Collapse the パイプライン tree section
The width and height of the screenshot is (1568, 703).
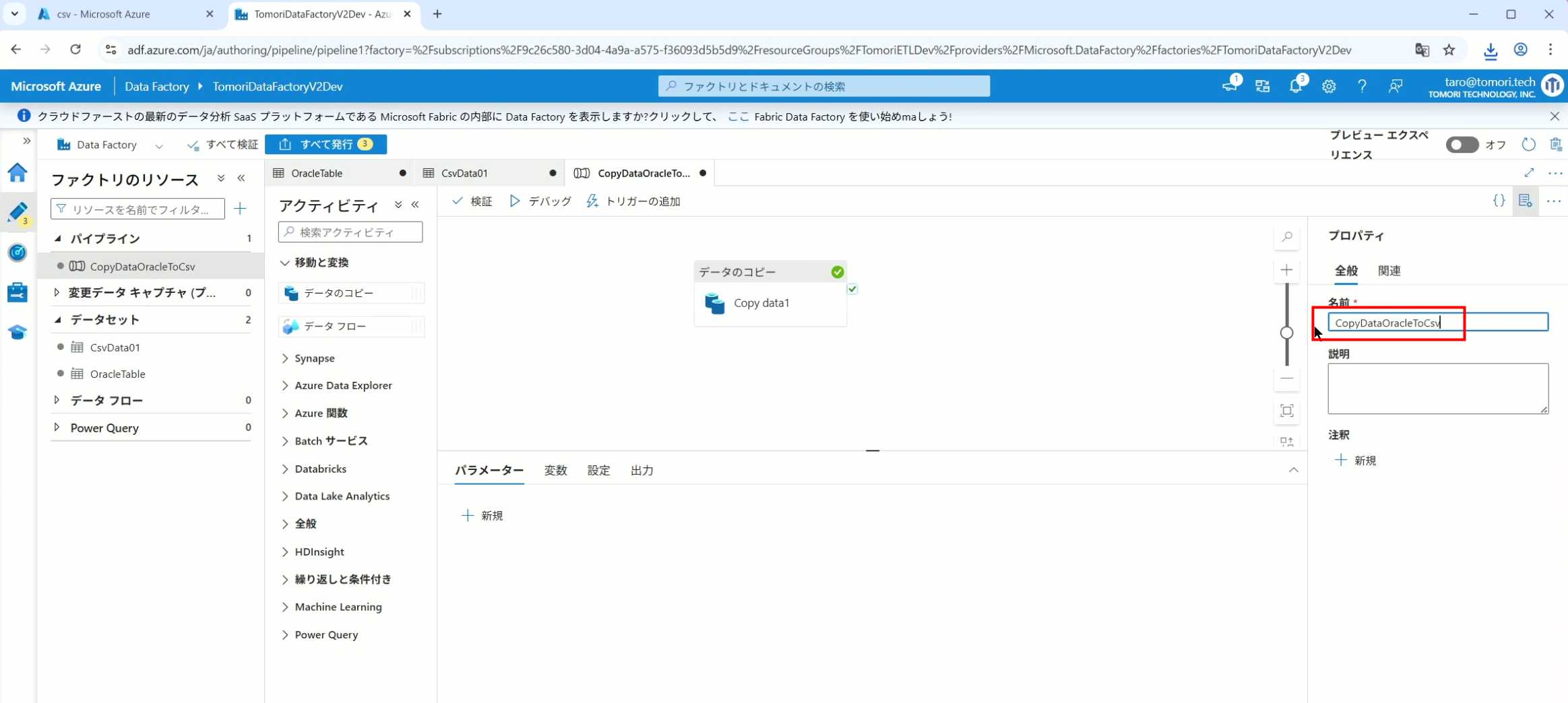pos(58,238)
